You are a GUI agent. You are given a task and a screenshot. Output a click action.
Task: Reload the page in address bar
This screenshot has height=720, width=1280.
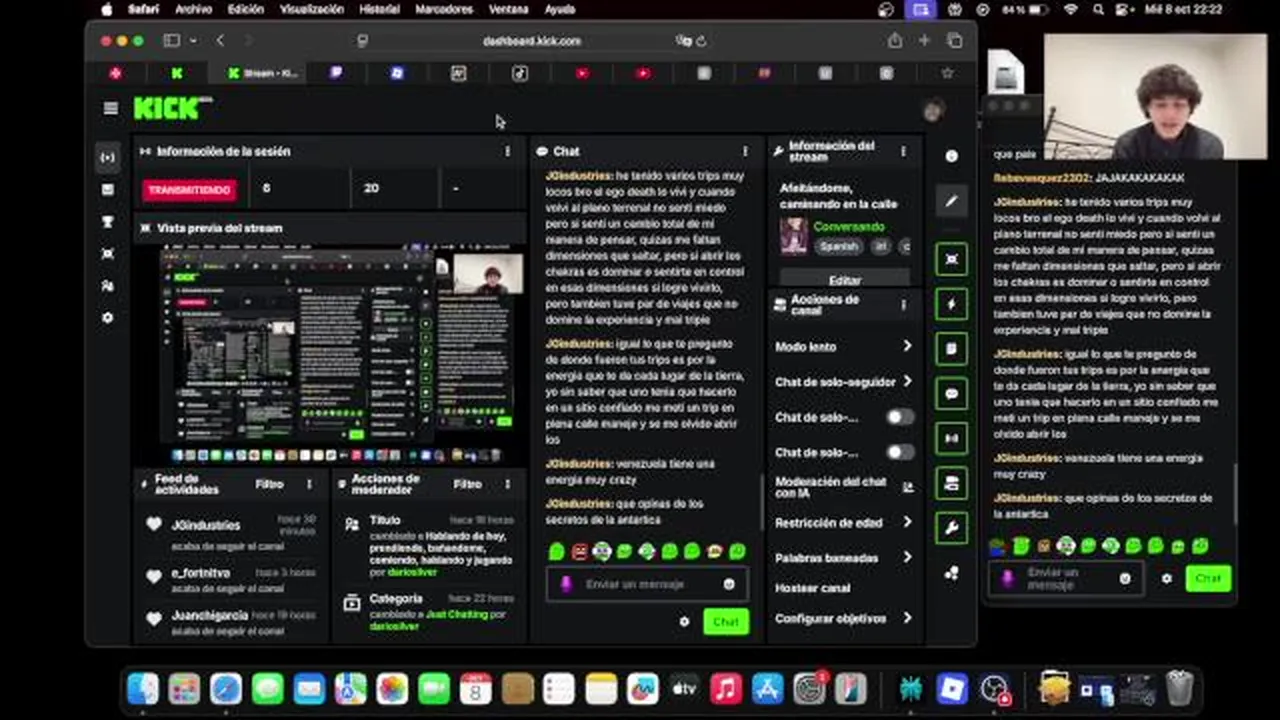(701, 41)
